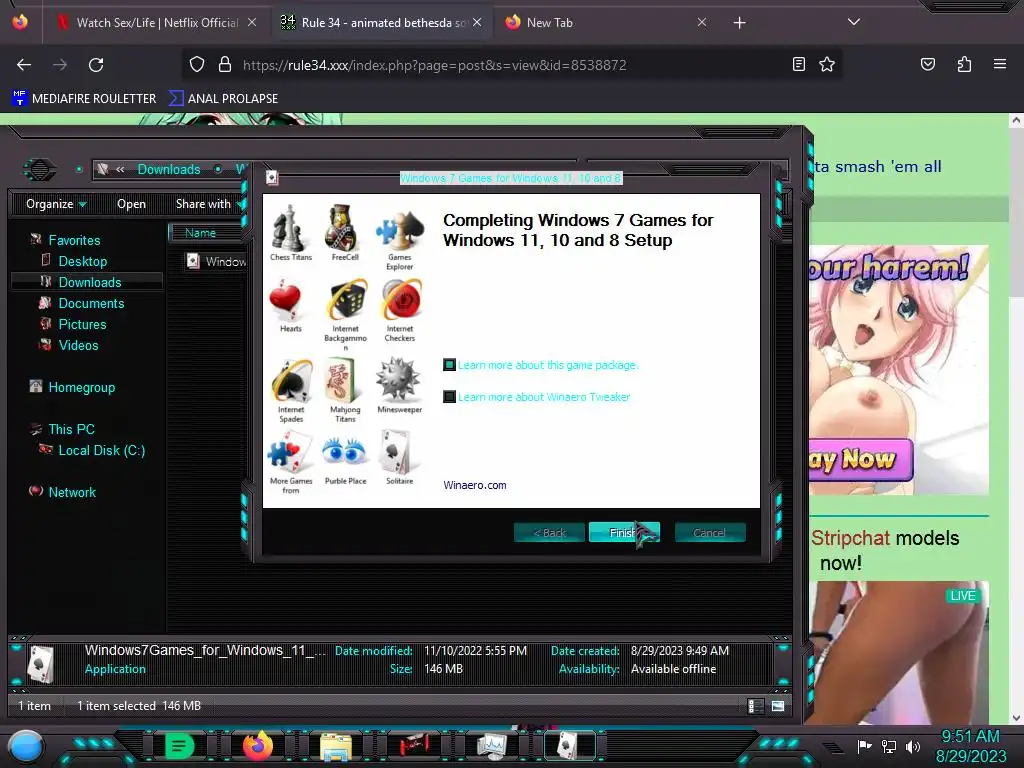Click the Finish button in setup wizard
This screenshot has height=768, width=1024.
[x=624, y=533]
